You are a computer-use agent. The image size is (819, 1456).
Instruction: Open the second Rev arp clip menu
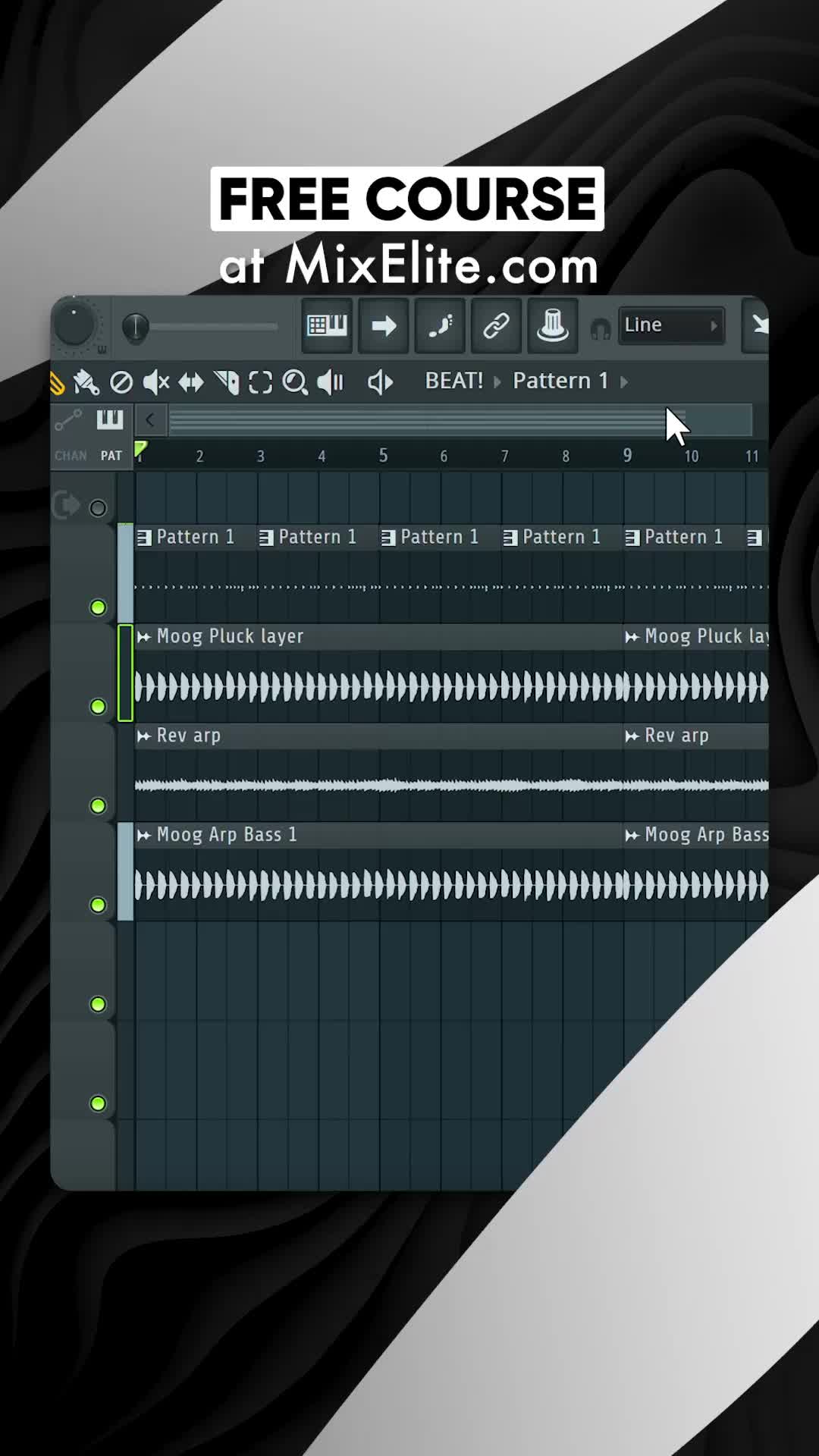632,736
